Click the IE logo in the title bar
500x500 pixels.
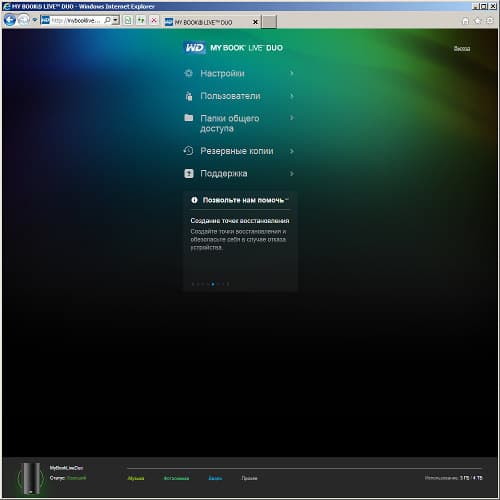7,6
